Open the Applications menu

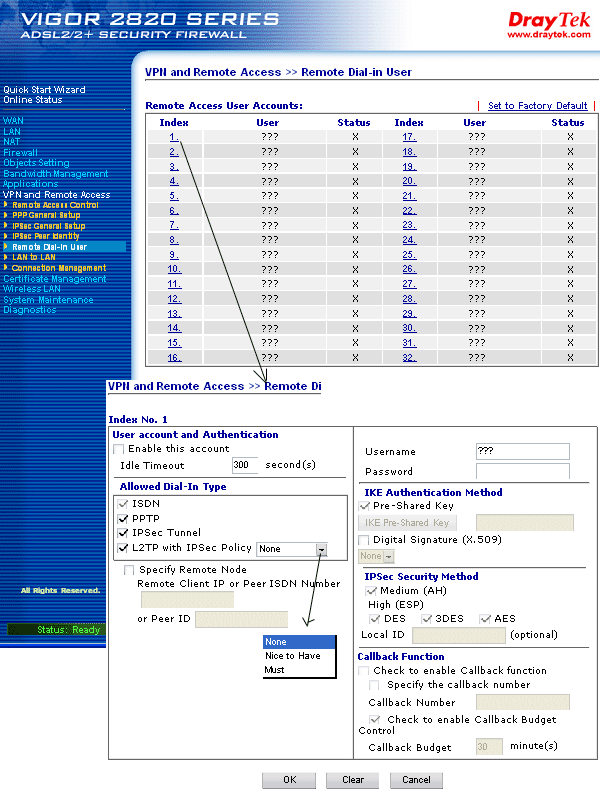click(x=30, y=184)
